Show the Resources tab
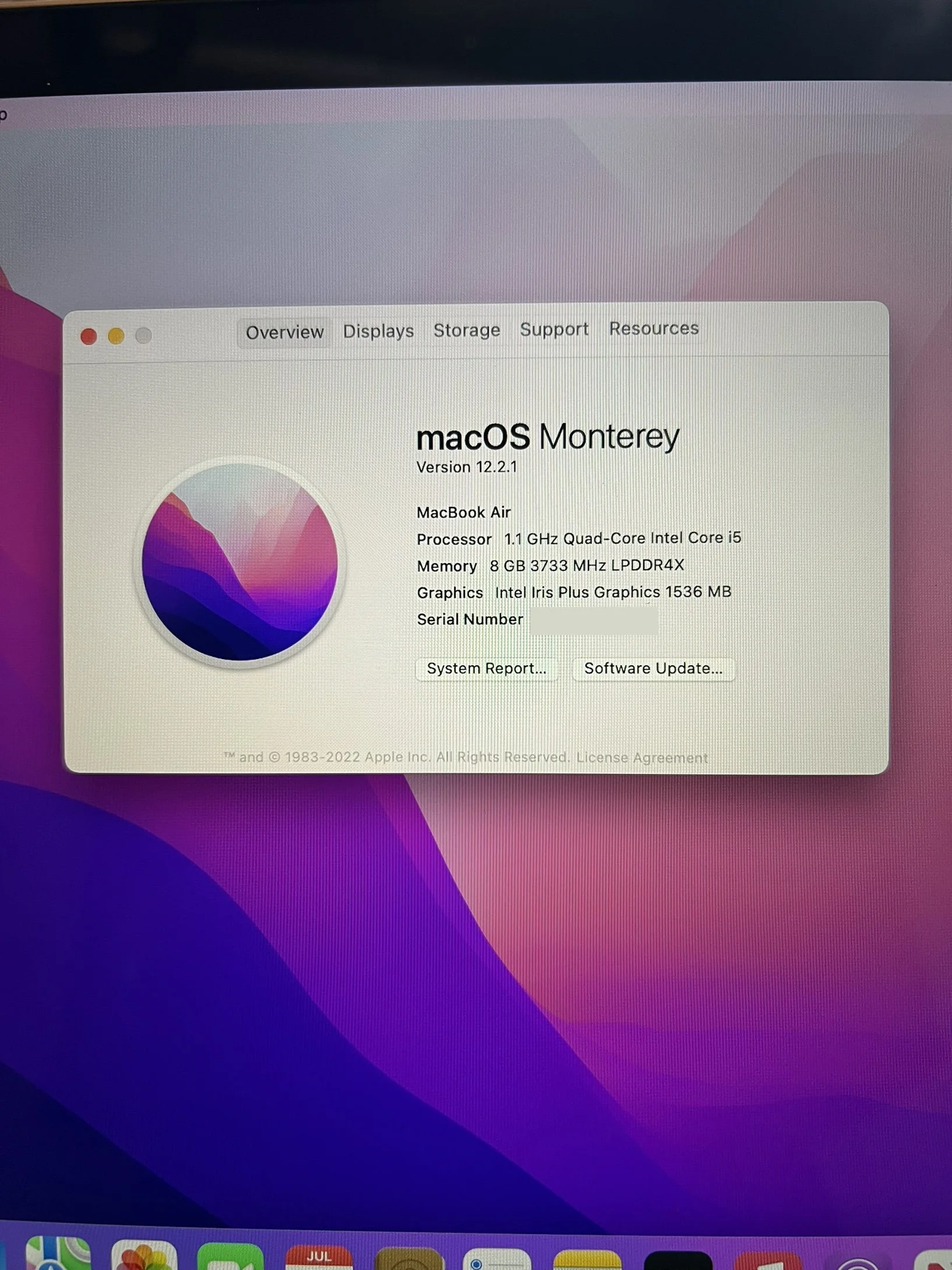The image size is (952, 1270). tap(654, 328)
